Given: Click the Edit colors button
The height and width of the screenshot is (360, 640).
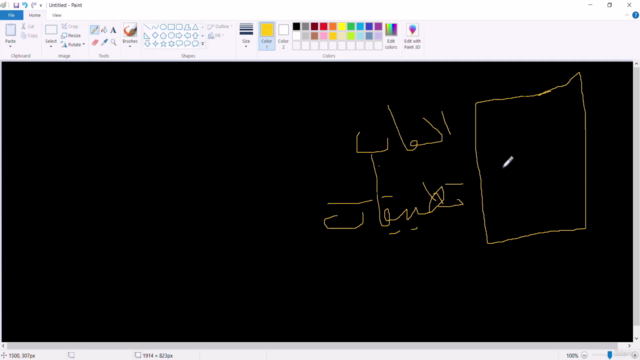Looking at the screenshot, I should coord(391,36).
